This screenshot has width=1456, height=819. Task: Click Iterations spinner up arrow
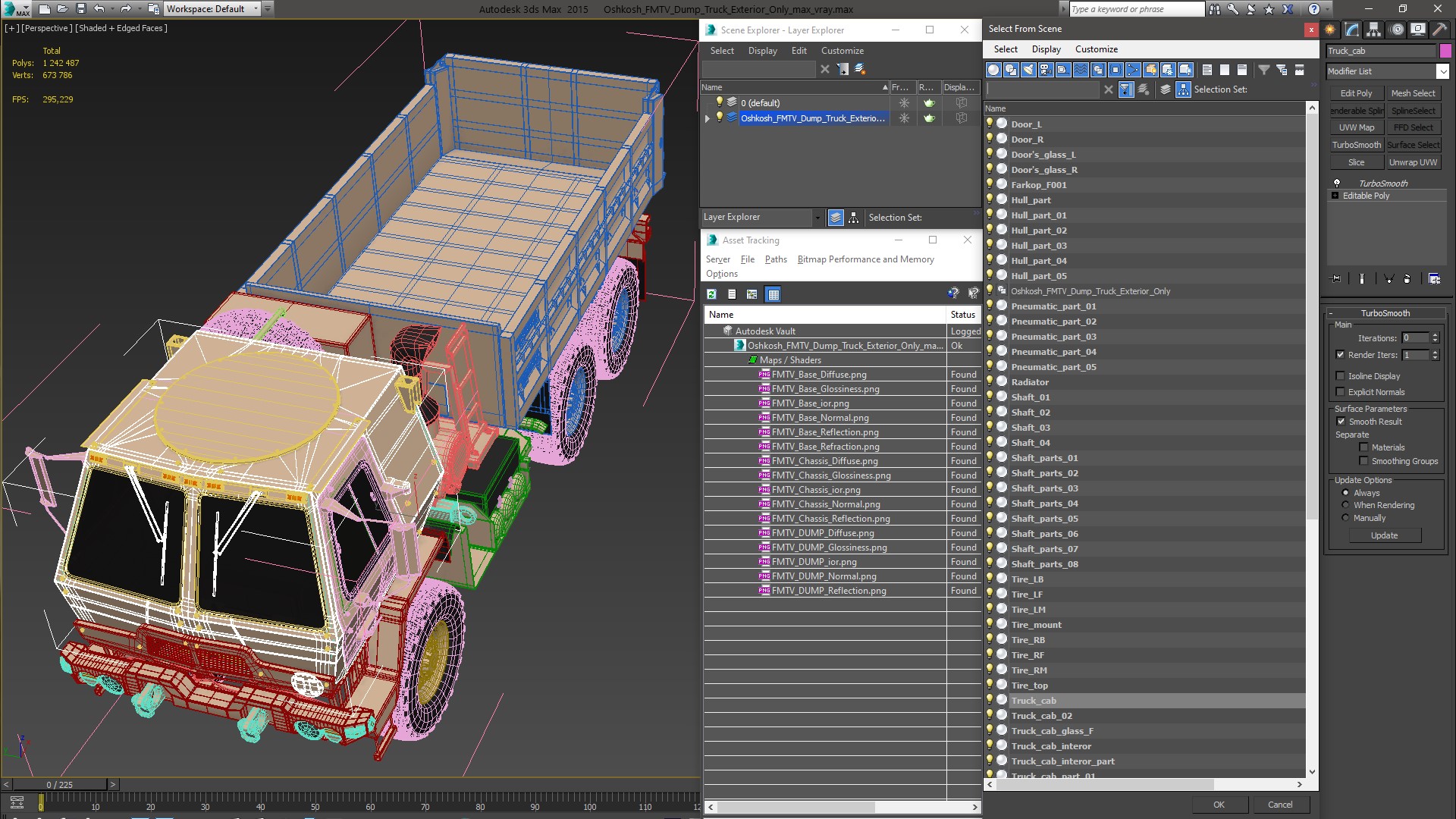(1435, 335)
